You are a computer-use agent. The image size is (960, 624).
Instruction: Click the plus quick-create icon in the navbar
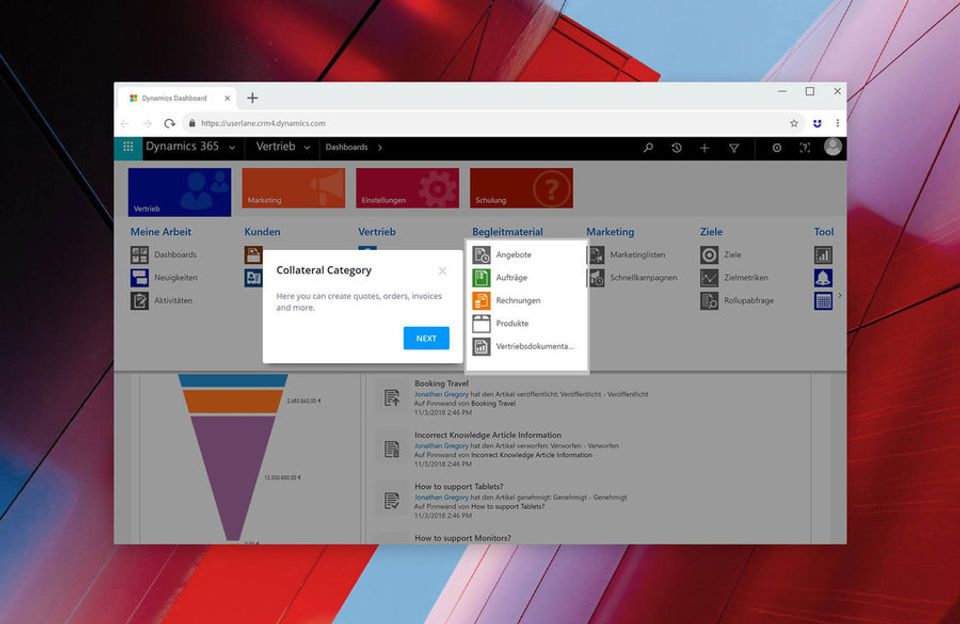(705, 148)
